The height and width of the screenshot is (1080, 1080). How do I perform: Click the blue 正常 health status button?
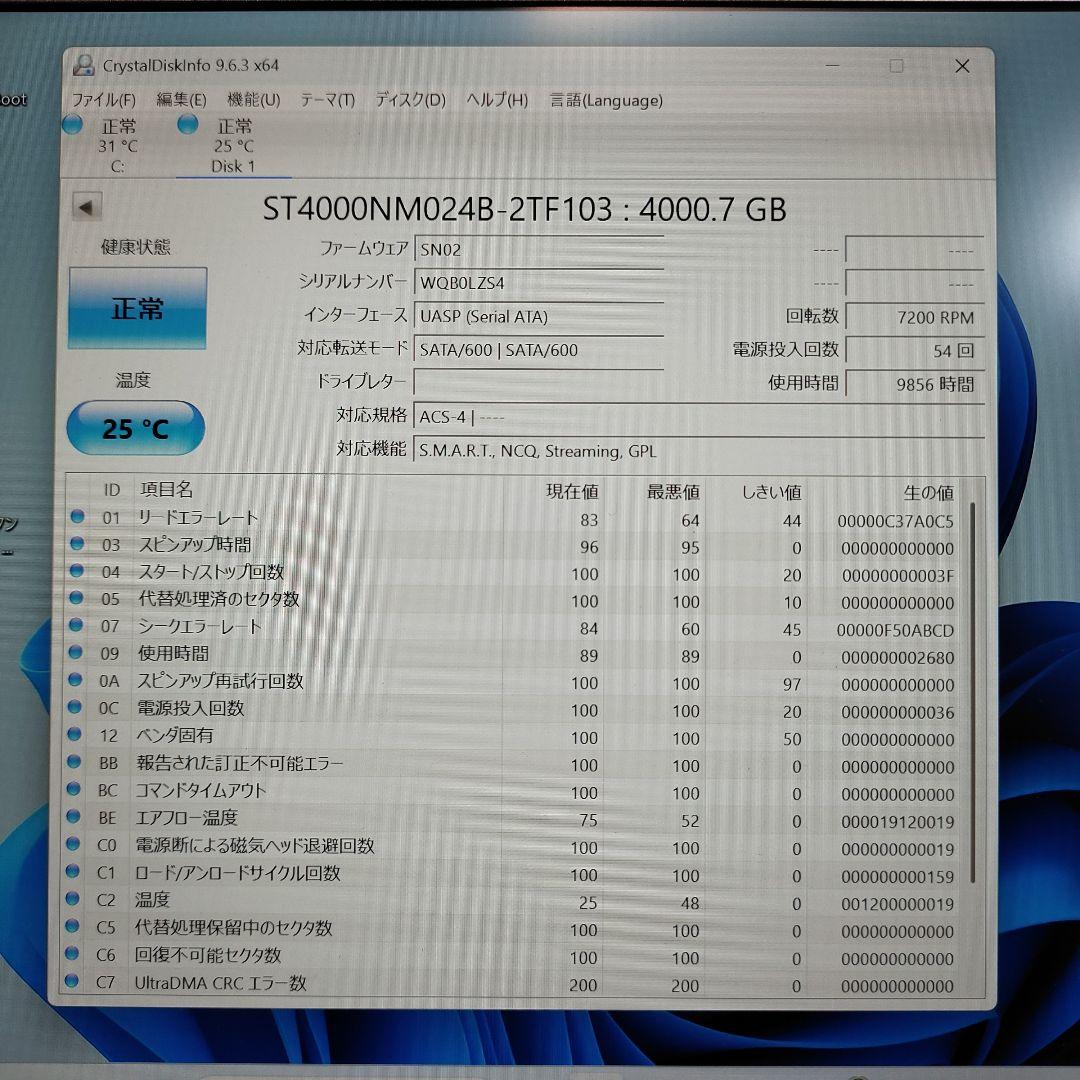coord(137,308)
